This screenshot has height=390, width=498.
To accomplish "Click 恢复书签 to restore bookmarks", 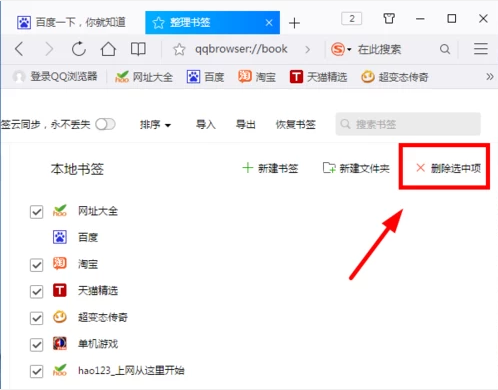I will click(x=296, y=125).
